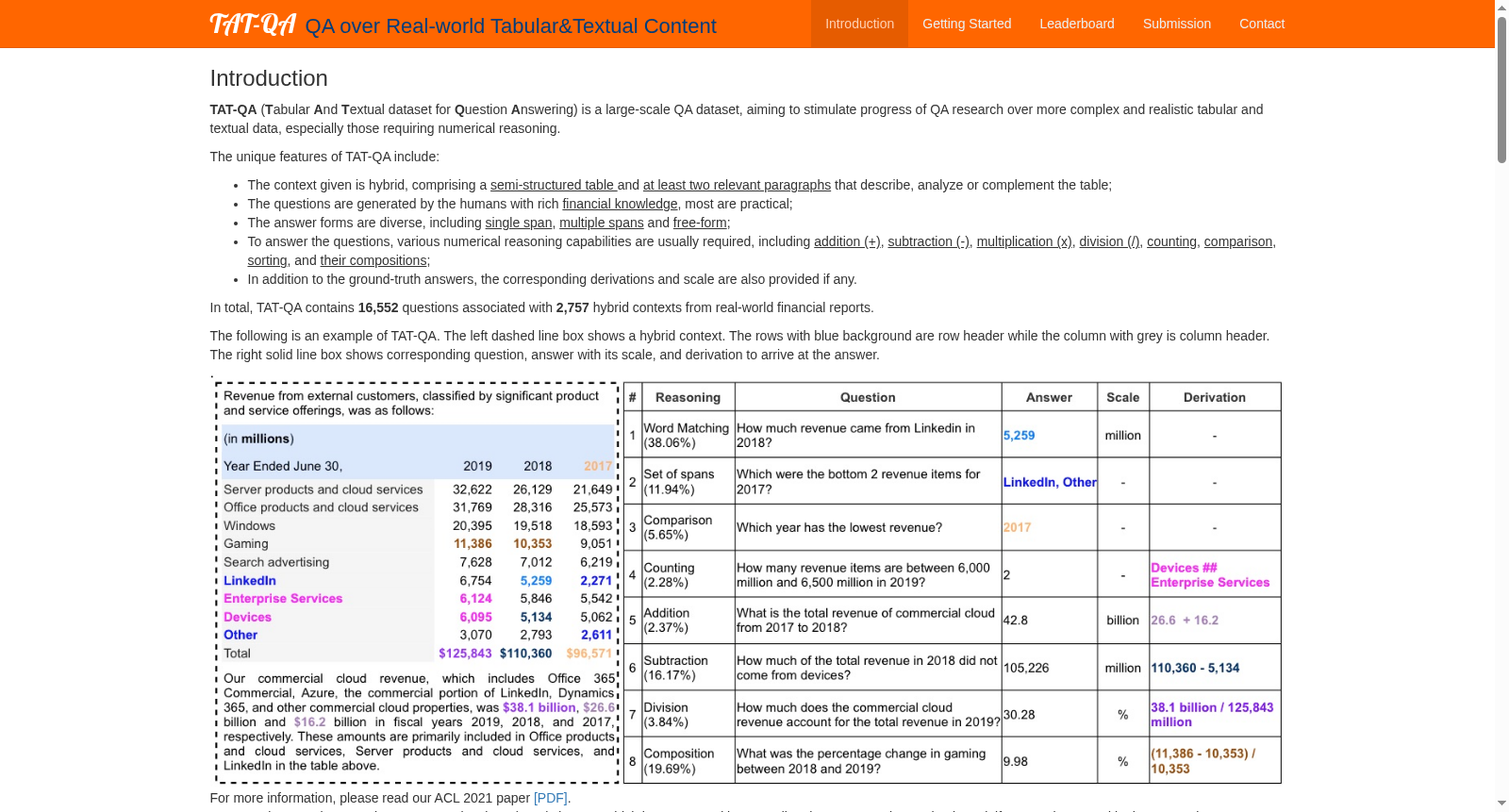
Task: Open the ACL 2021 paper PDF link
Action: click(551, 798)
